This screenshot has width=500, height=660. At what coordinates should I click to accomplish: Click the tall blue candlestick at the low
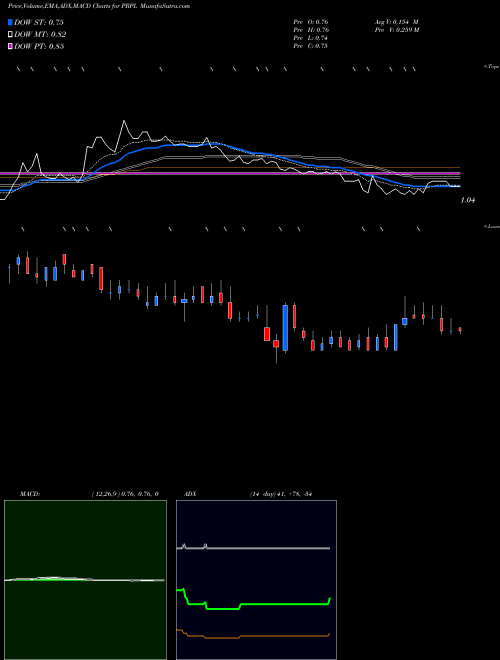(x=285, y=328)
